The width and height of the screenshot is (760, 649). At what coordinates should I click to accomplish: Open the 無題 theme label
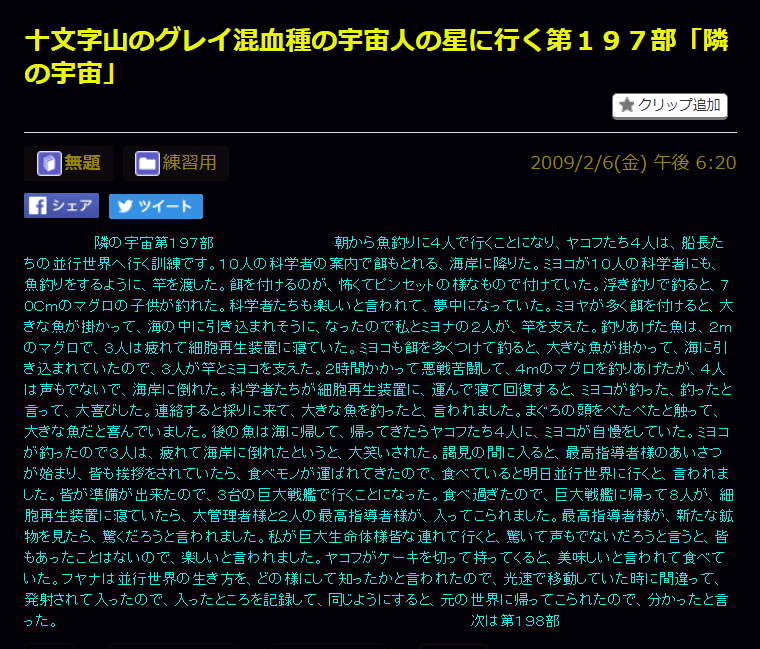(82, 163)
